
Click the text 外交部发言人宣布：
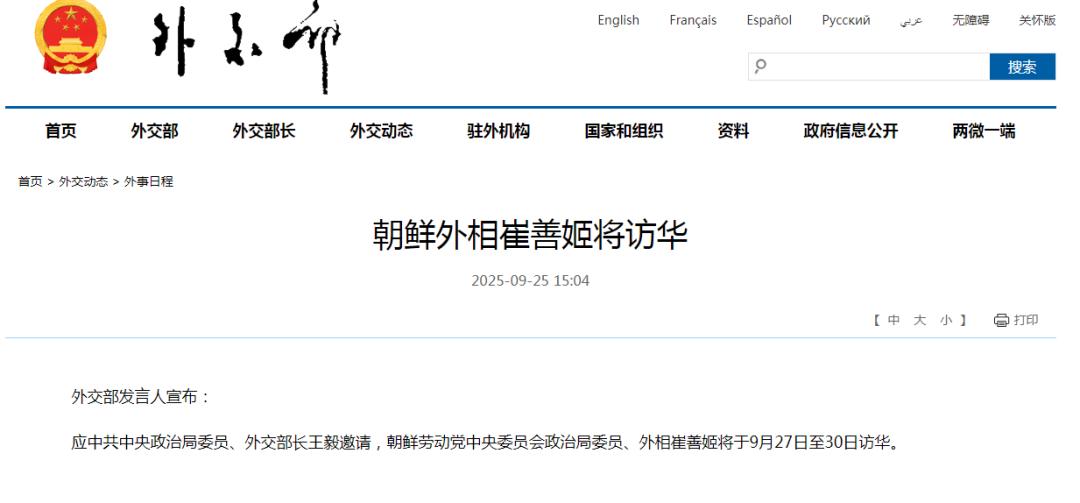[x=141, y=397]
